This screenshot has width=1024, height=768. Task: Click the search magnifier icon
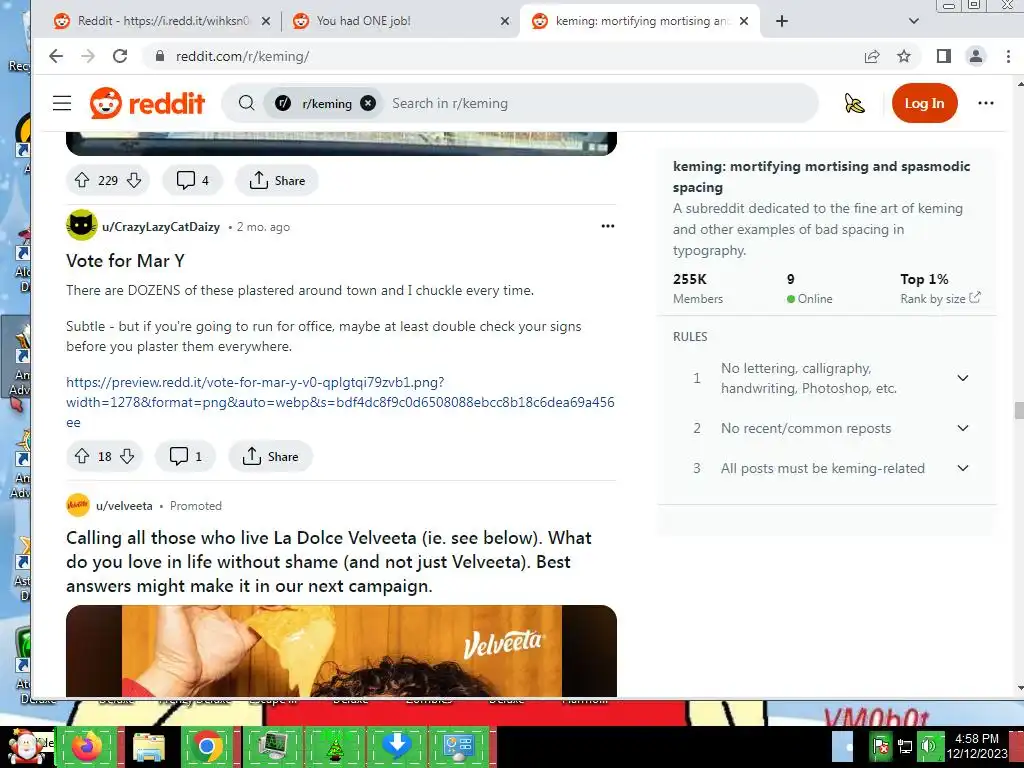pyautogui.click(x=246, y=103)
